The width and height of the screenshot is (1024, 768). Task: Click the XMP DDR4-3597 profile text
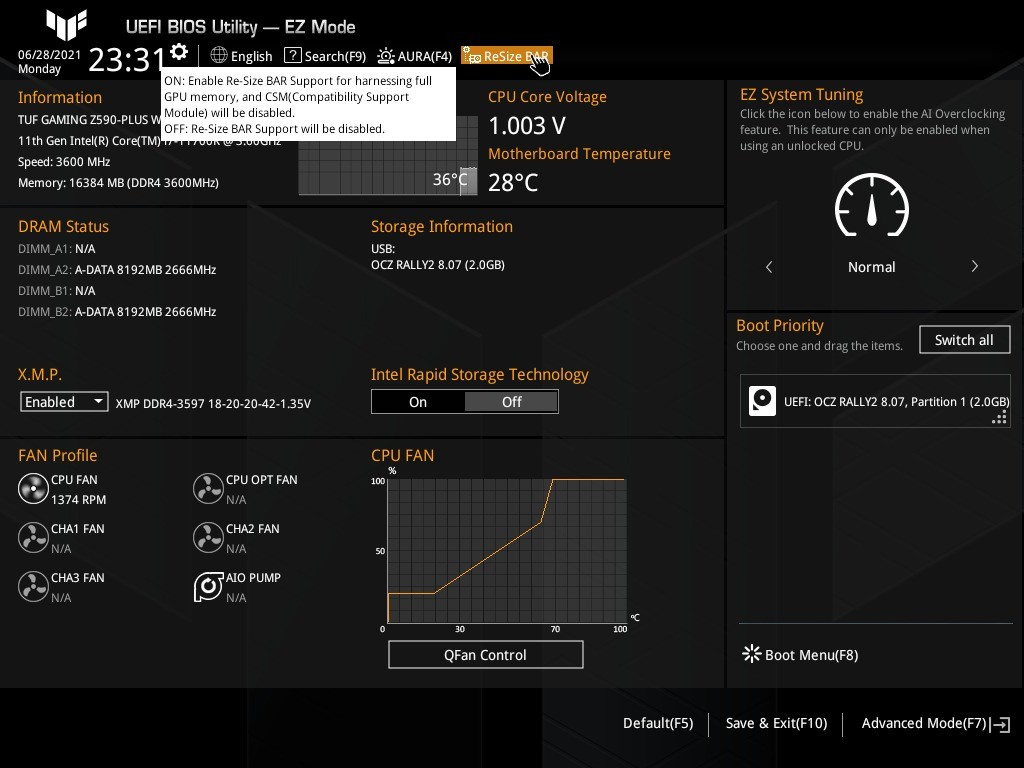tap(213, 404)
